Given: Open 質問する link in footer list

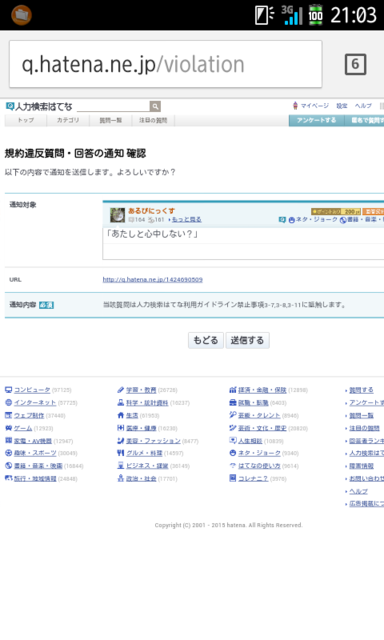Looking at the screenshot, I should point(361,390).
